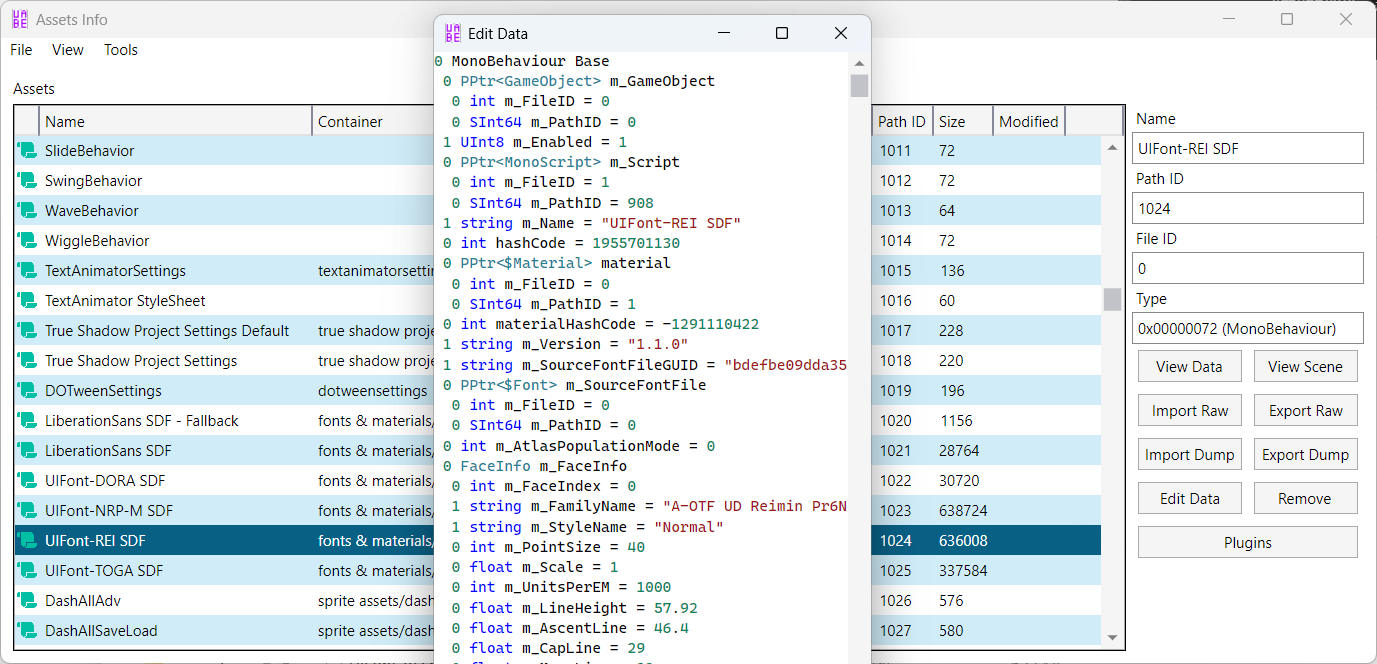Click the DashAllSaveLoad asset icon
This screenshot has width=1377, height=664.
point(27,631)
